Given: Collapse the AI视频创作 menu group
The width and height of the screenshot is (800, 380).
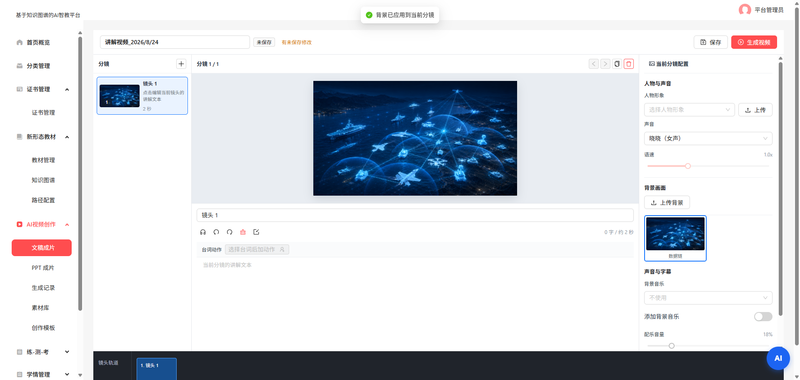Looking at the screenshot, I should (x=67, y=224).
